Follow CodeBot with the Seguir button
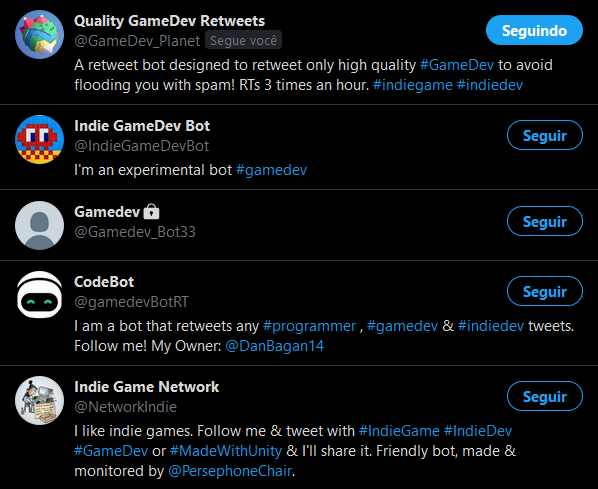Viewport: 598px width, 489px height. tap(545, 291)
